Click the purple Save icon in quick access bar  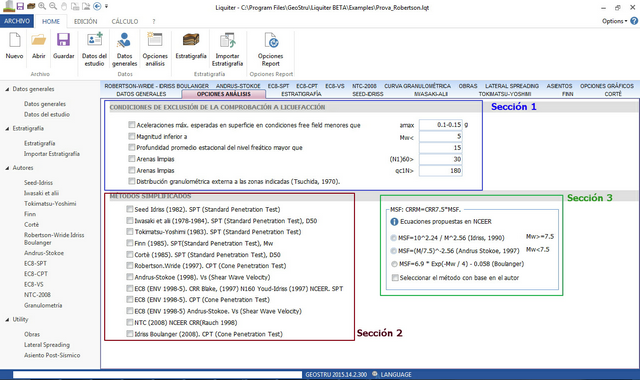(20, 6)
